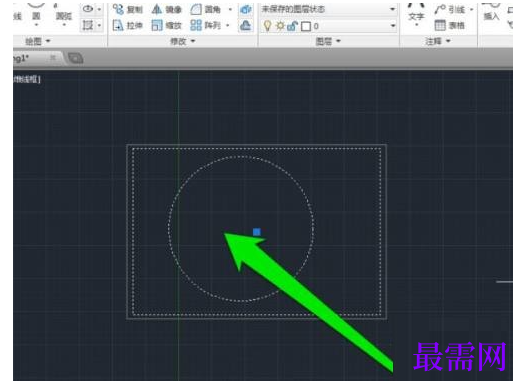Open the ellipse tool dropdown arrow
The image size is (525, 388).
click(99, 9)
